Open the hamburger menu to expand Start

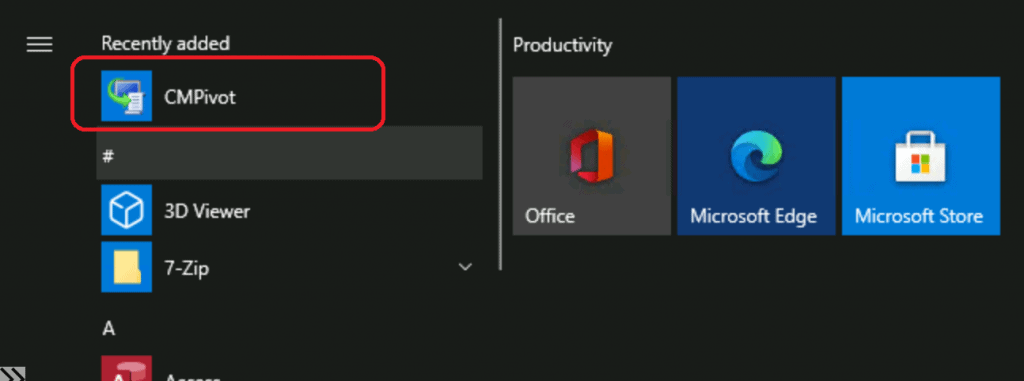pyautogui.click(x=39, y=44)
